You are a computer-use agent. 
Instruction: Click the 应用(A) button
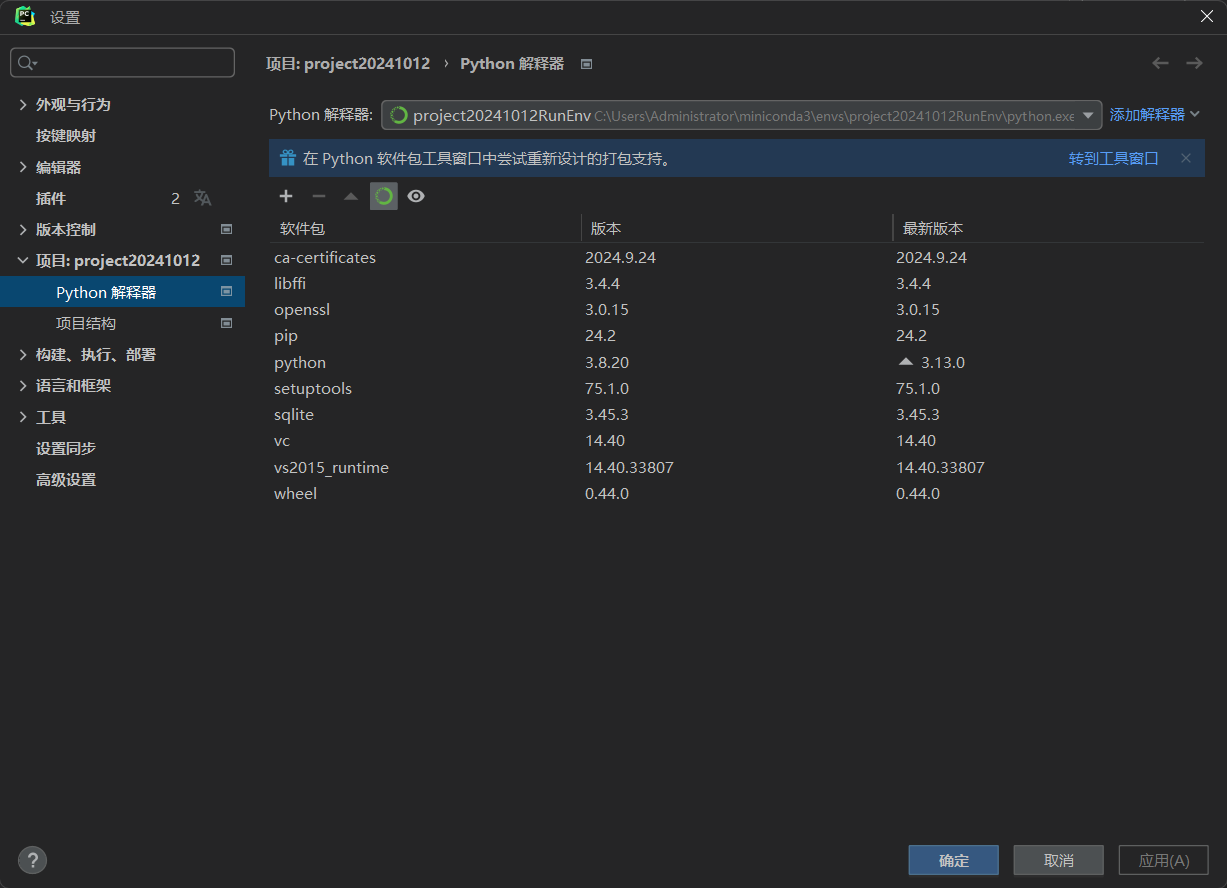(1164, 860)
